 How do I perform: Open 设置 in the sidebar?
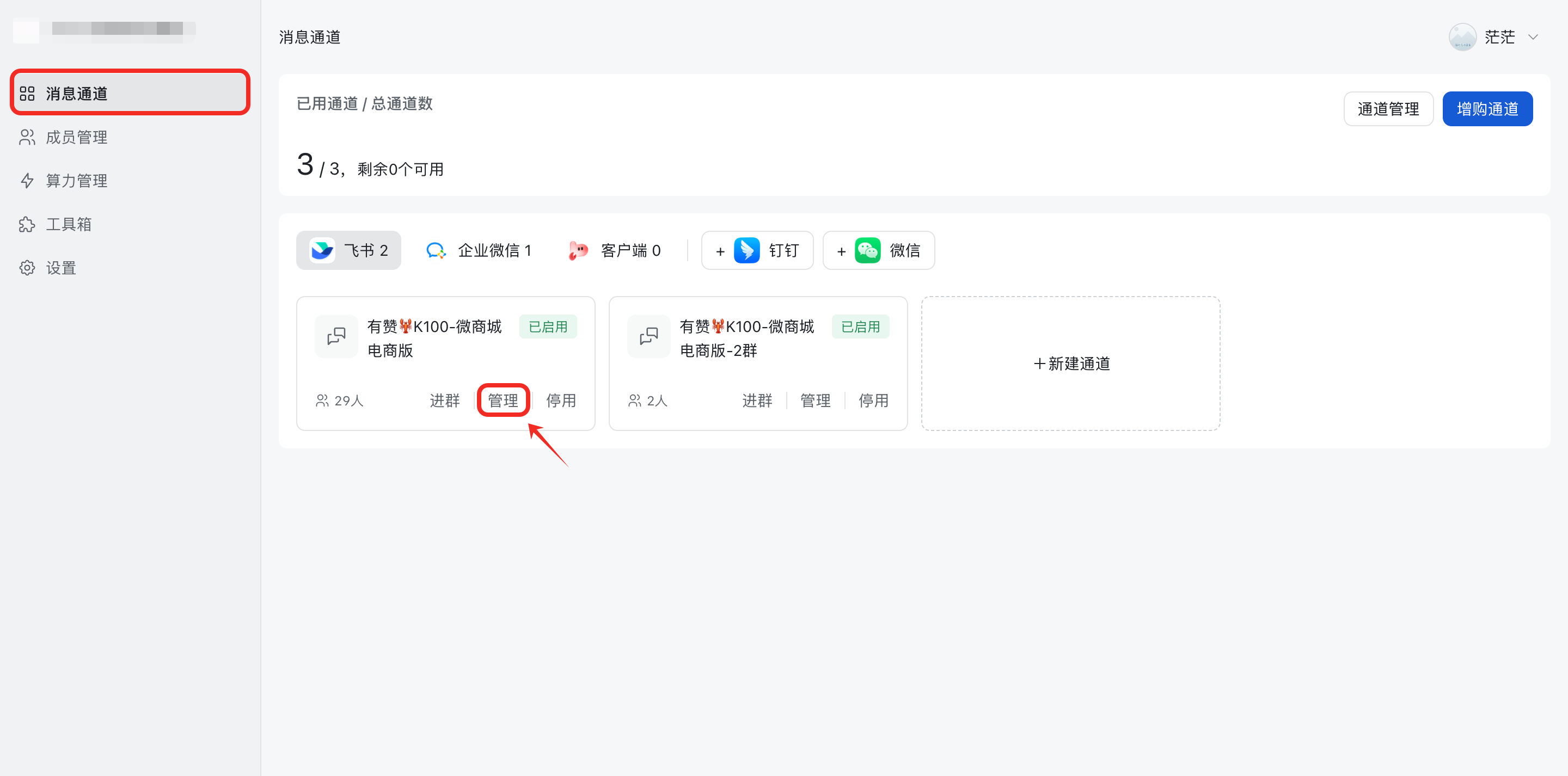(x=130, y=268)
